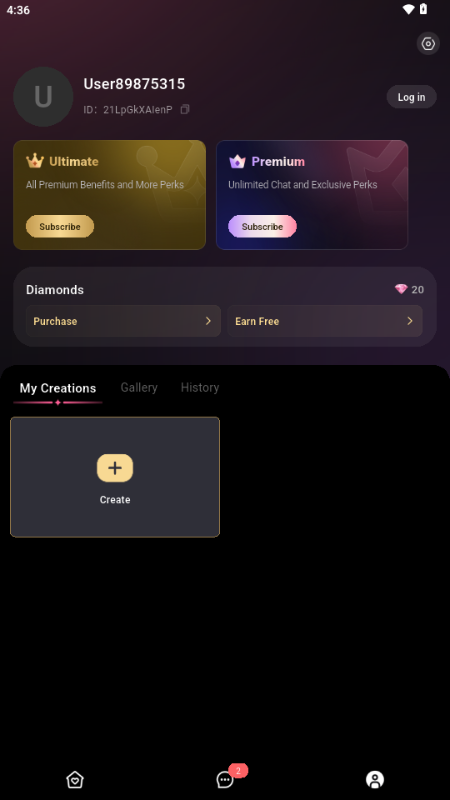Subscribe to the Premium plan
Viewport: 450px width, 800px height.
click(x=262, y=227)
